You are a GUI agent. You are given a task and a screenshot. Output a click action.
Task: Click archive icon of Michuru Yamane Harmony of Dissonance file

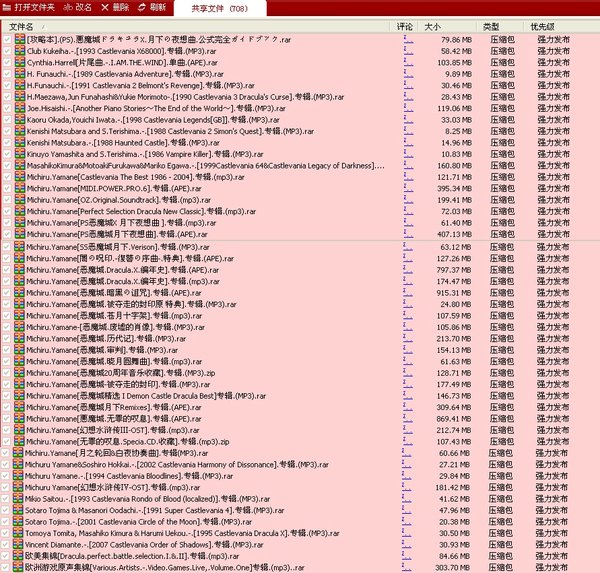pos(18,464)
